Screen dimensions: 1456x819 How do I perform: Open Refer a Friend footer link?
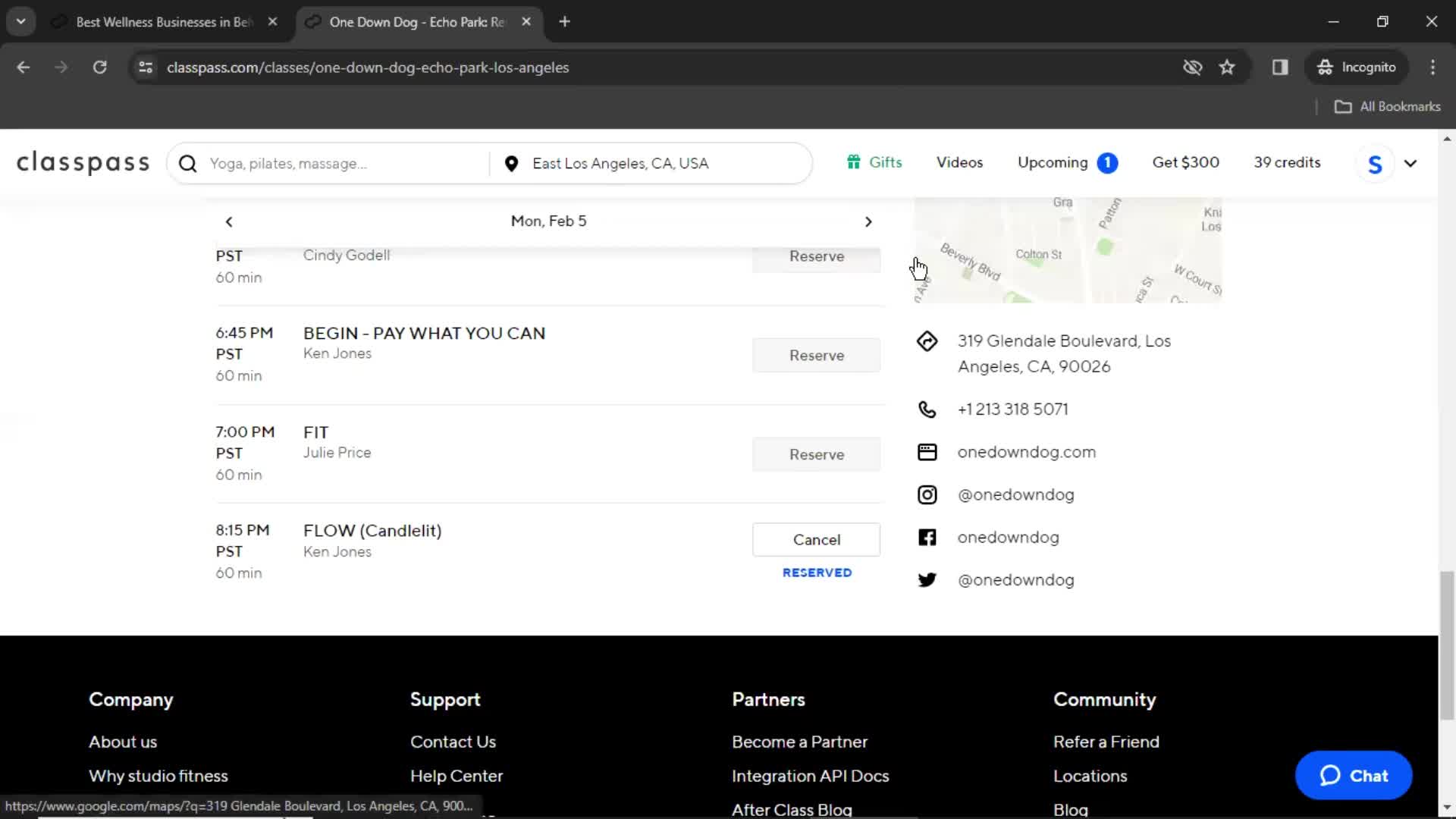pos(1106,742)
